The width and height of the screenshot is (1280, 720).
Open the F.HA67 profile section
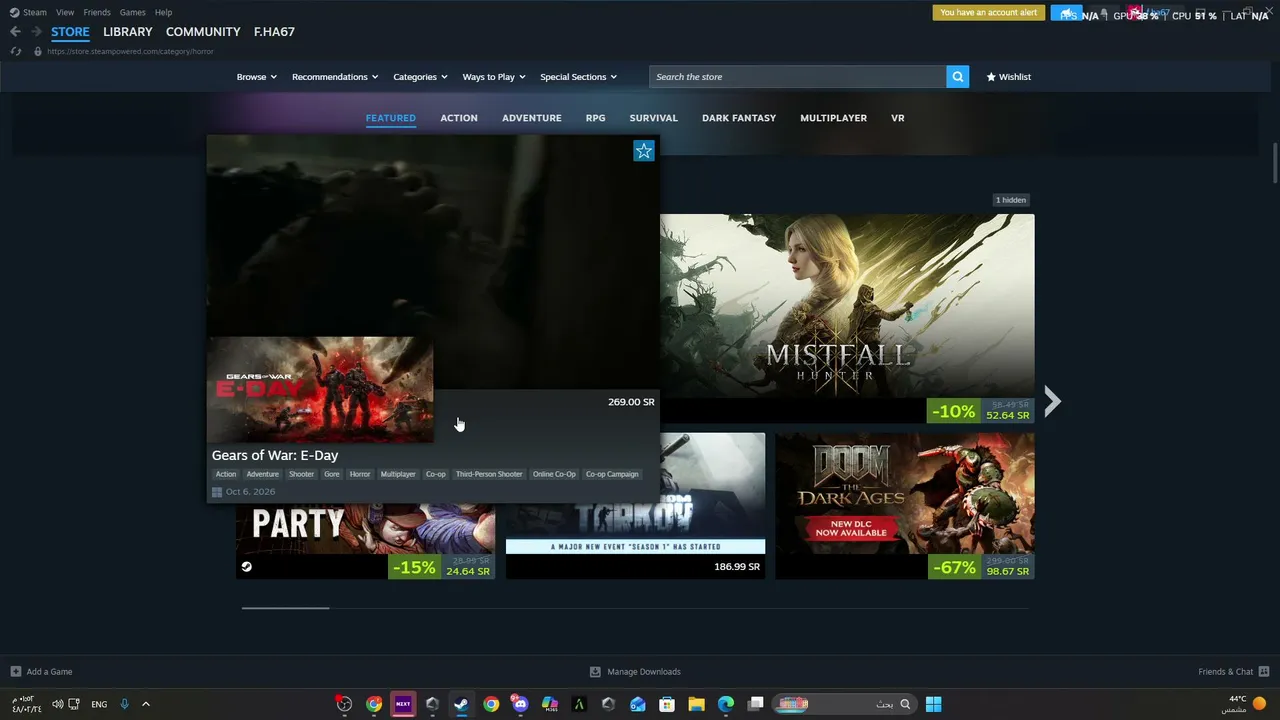pos(274,32)
